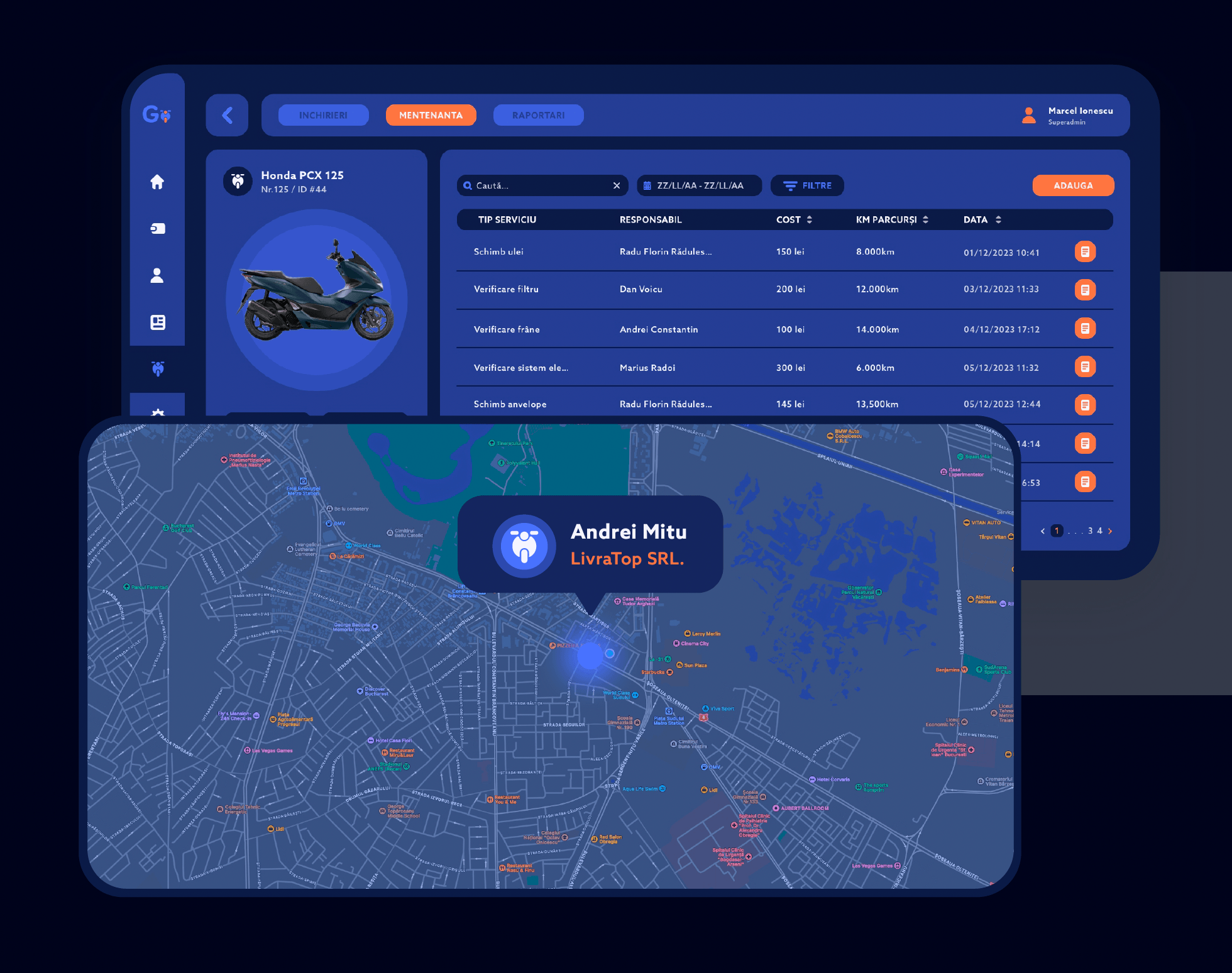Click responsible Dan Voicu
The width and height of the screenshot is (1232, 973).
click(x=641, y=289)
